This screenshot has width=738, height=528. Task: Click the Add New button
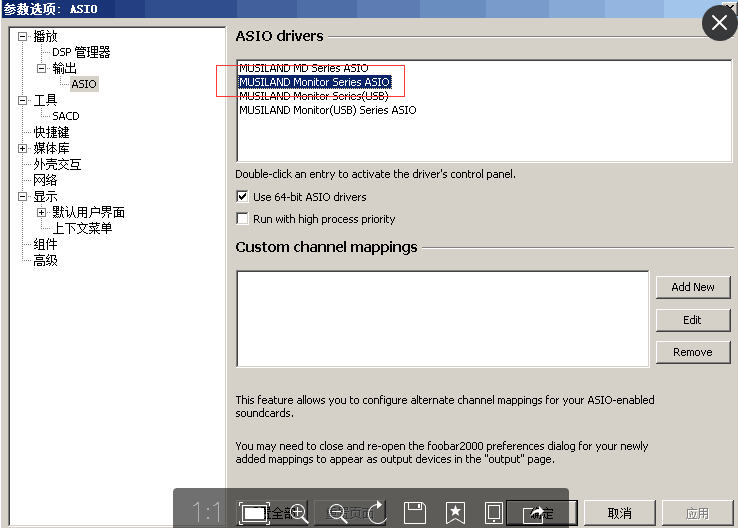click(692, 287)
